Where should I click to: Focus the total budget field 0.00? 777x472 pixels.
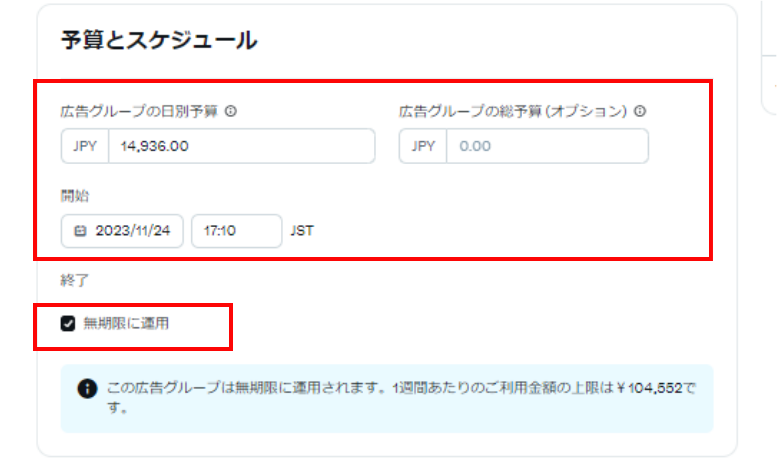pos(547,146)
